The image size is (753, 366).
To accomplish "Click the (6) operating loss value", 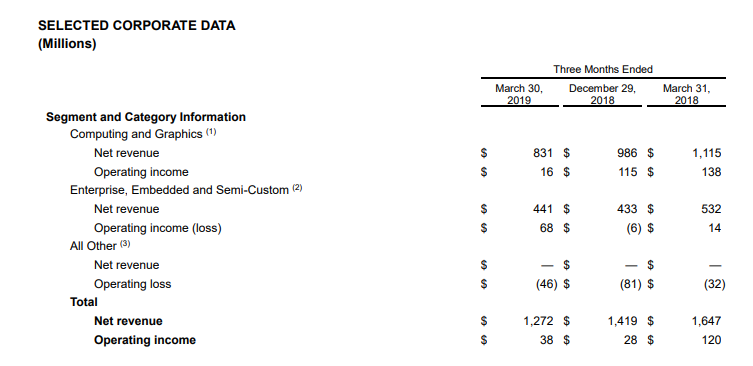I will [634, 228].
